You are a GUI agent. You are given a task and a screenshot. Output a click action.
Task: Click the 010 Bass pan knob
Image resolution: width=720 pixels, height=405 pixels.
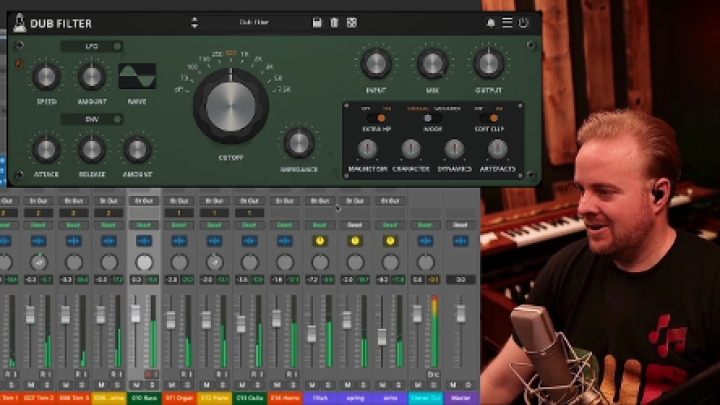144,262
